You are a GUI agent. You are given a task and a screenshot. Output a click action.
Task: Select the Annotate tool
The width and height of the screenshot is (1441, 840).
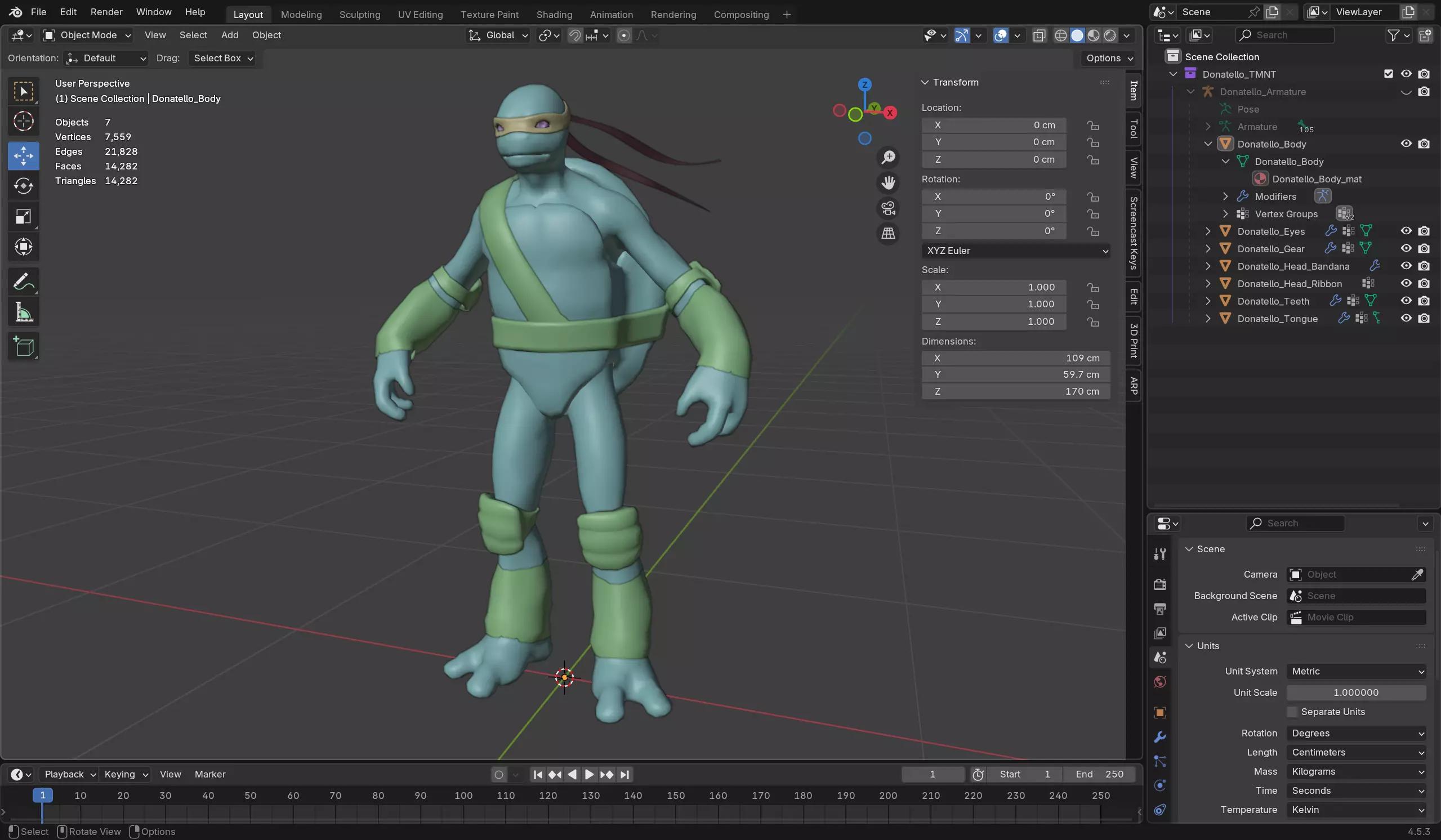(24, 282)
